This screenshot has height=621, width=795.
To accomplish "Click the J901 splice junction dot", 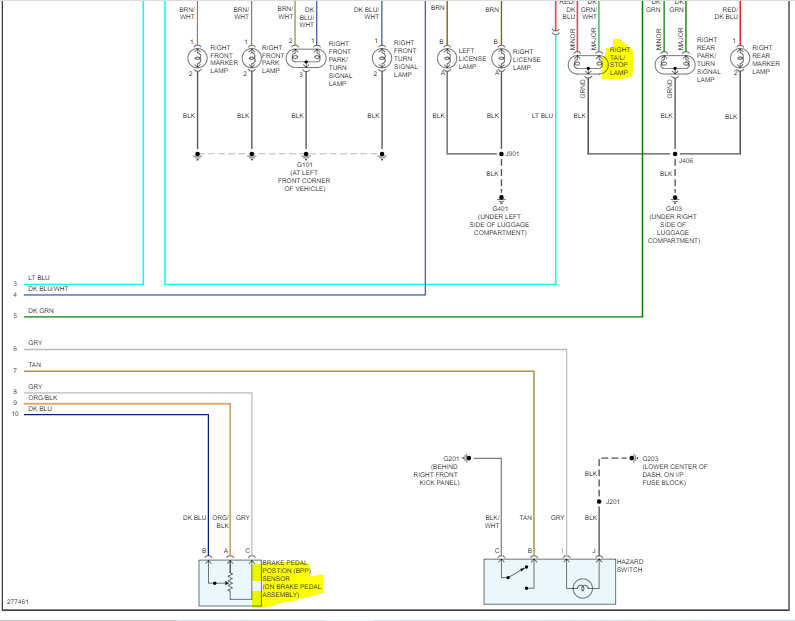I will 501,154.
